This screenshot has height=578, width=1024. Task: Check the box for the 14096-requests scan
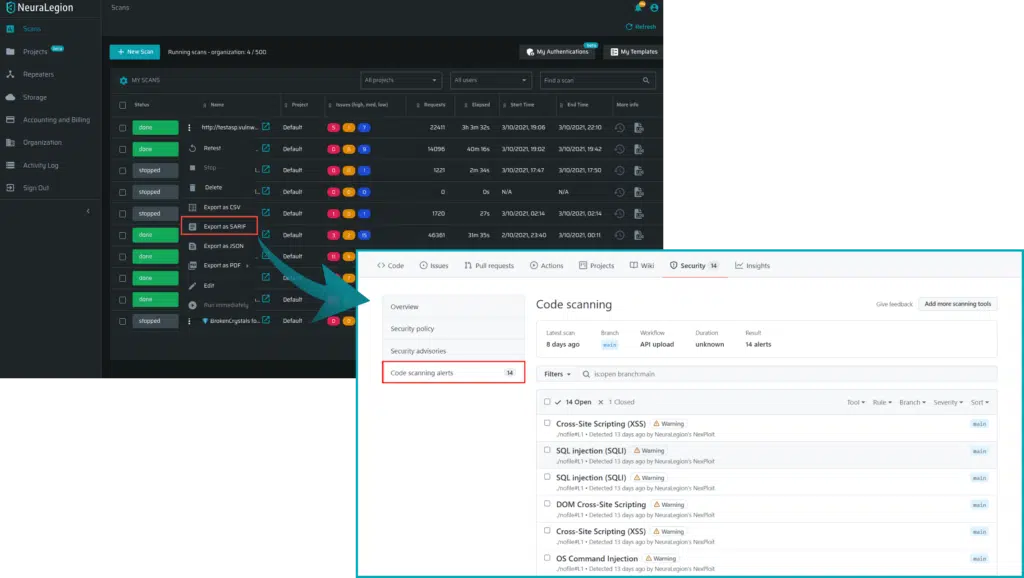click(123, 150)
